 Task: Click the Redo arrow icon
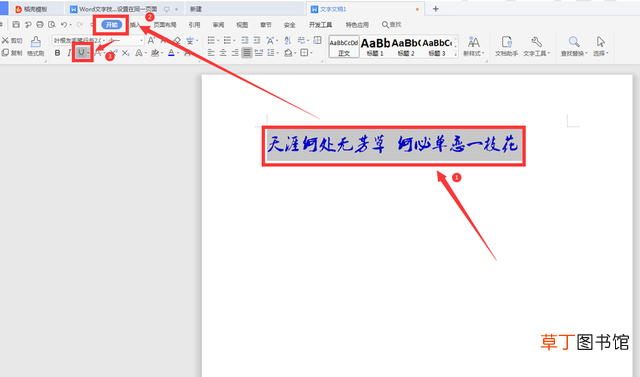(80, 24)
